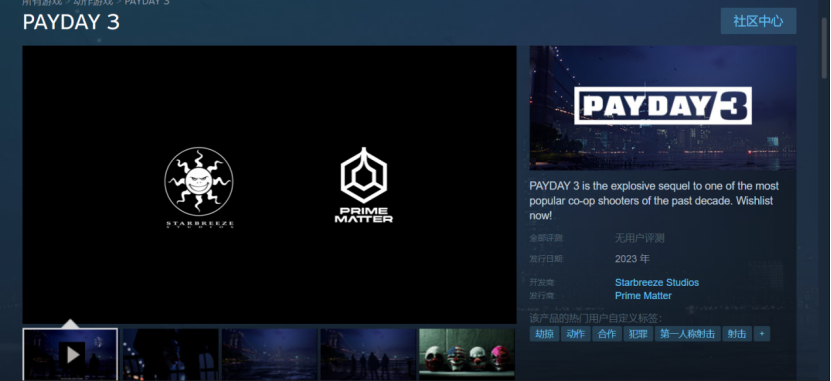The image size is (831, 381).
Task: Click the Starbreeze Studios developer link
Action: click(x=657, y=282)
